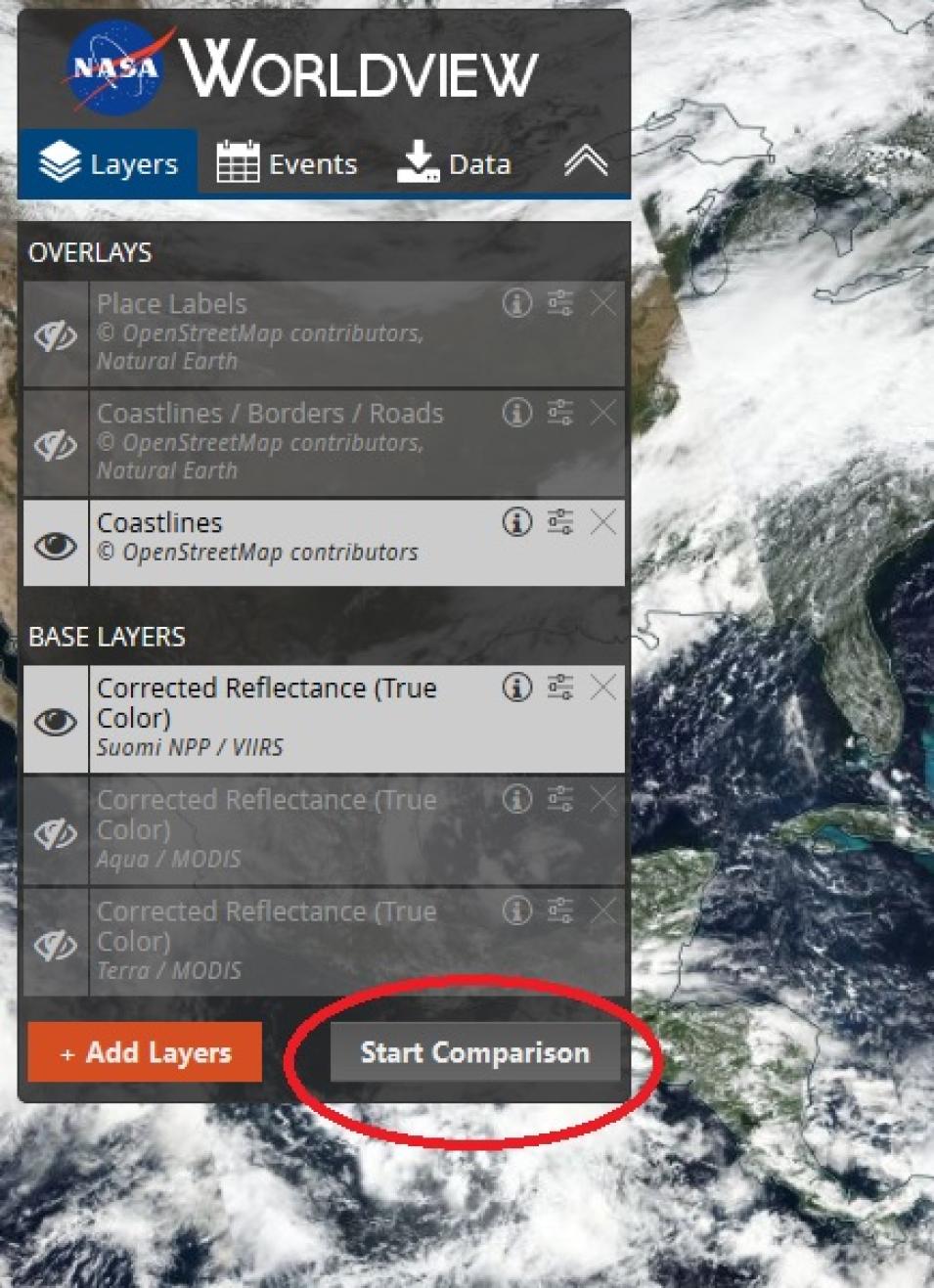Open info for Place Labels layer
The height and width of the screenshot is (1288, 934).
coord(517,303)
